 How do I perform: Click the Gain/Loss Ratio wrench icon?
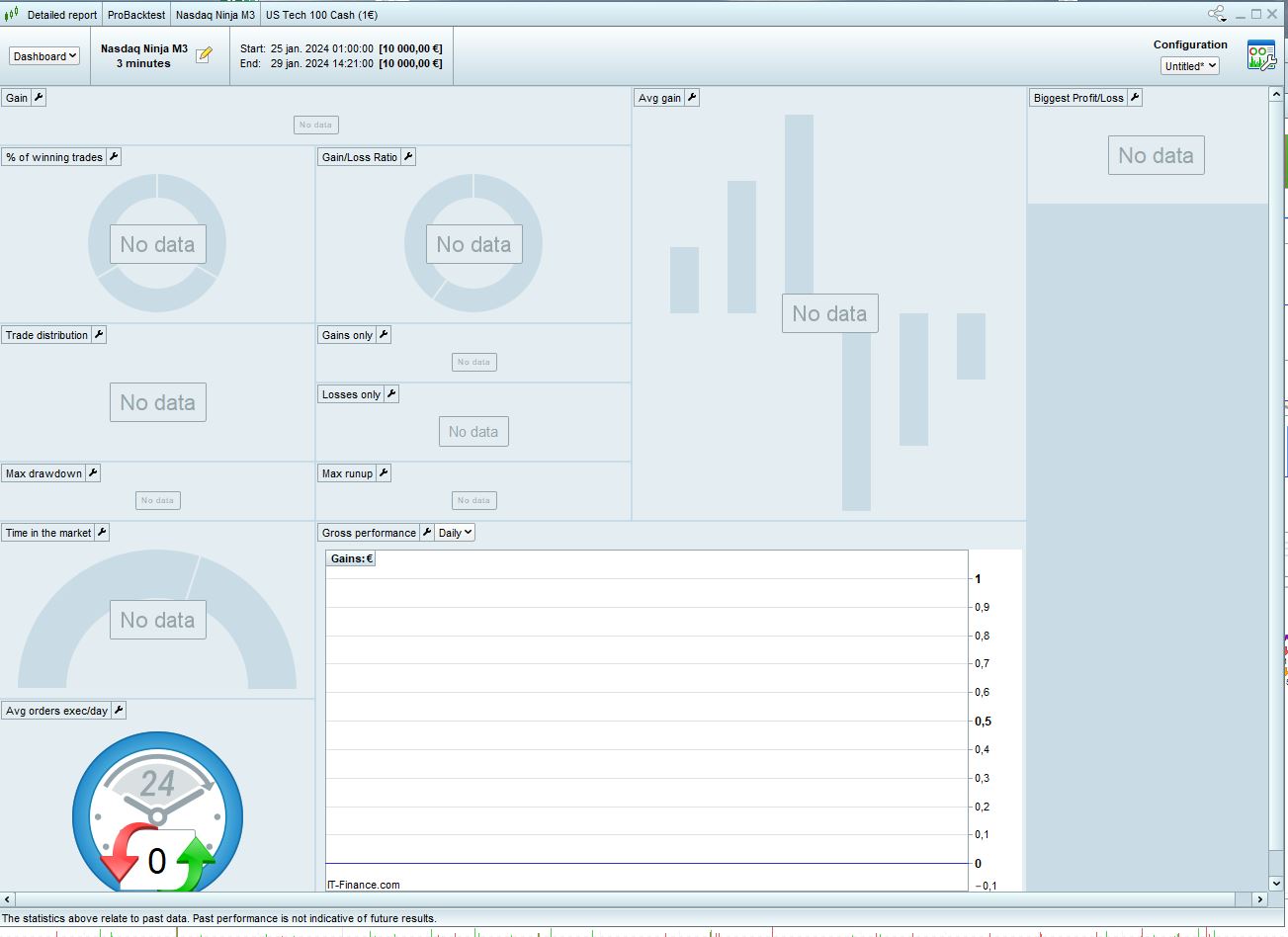coord(408,157)
